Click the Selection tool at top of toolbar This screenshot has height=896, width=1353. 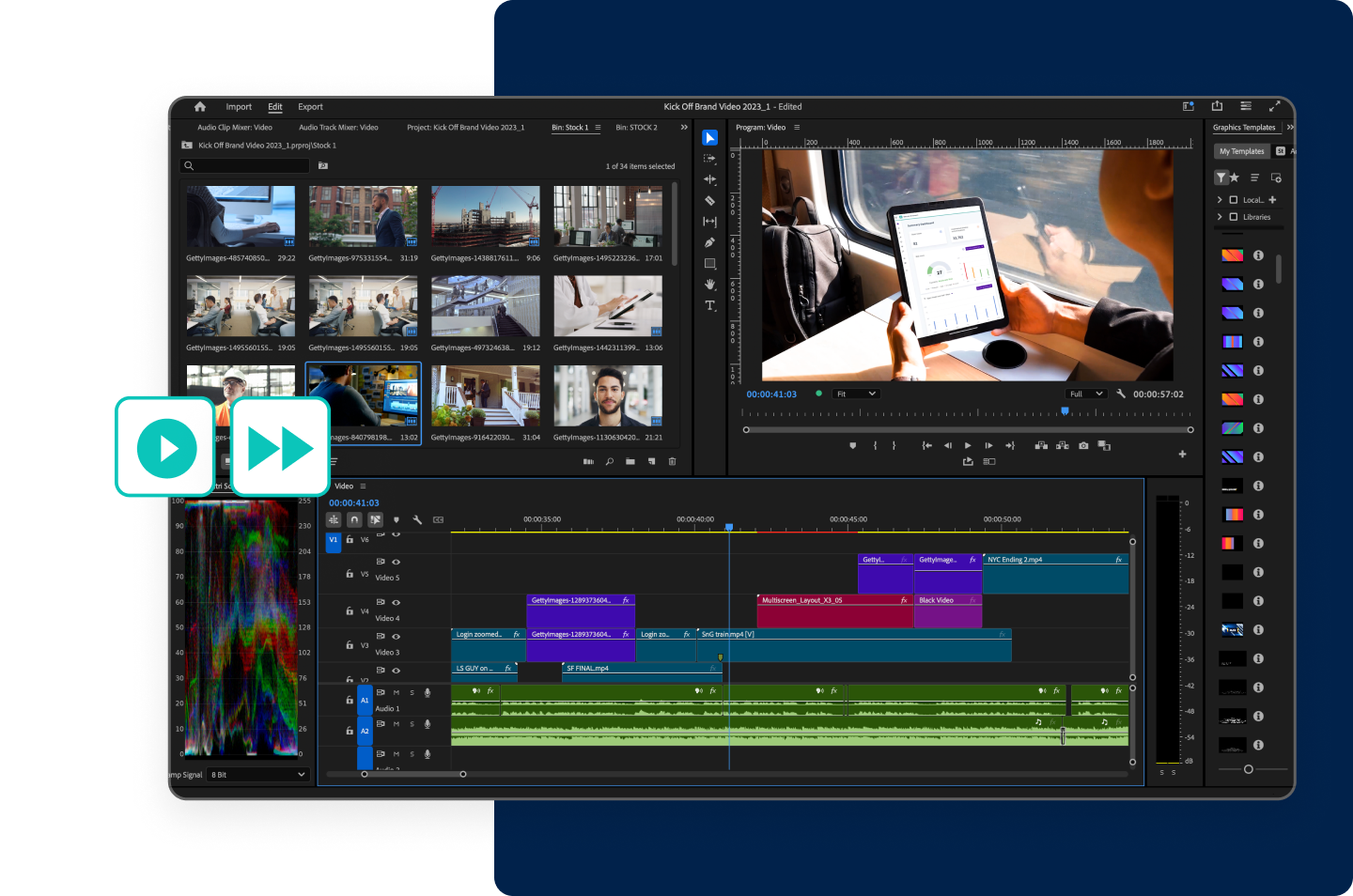[x=709, y=137]
